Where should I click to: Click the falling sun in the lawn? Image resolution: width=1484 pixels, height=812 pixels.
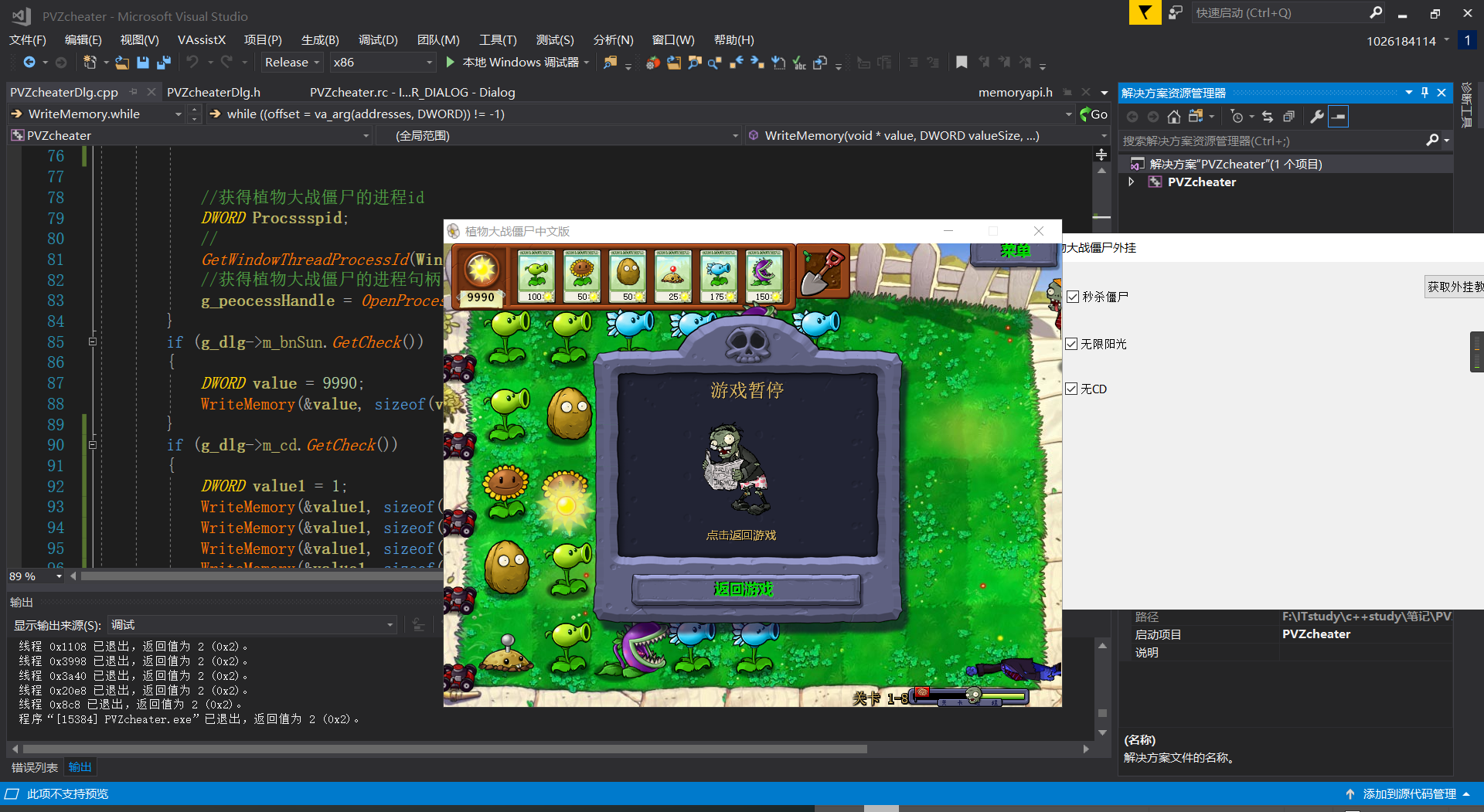click(566, 505)
